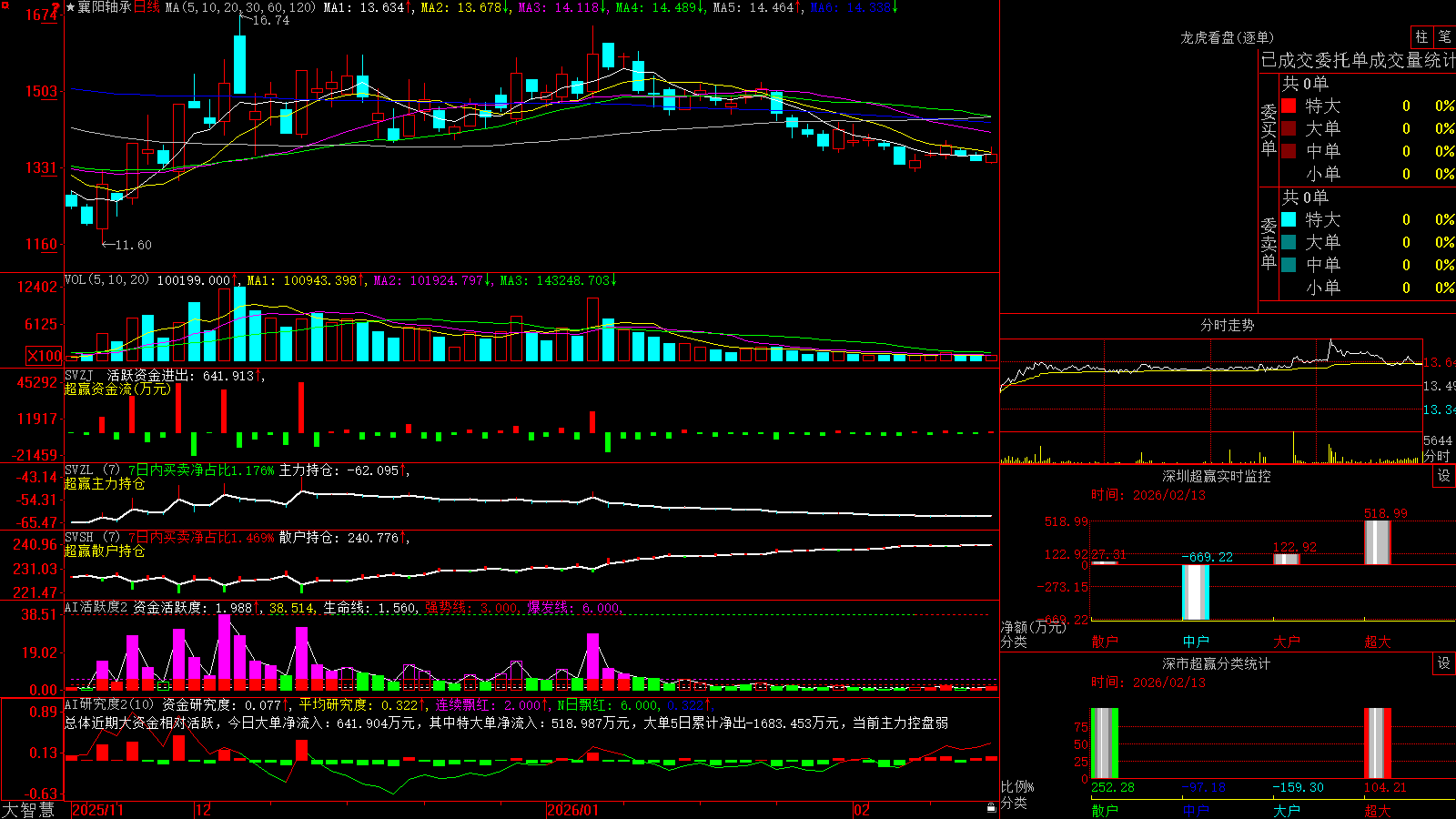Click the 11.60 low price label

point(133,245)
